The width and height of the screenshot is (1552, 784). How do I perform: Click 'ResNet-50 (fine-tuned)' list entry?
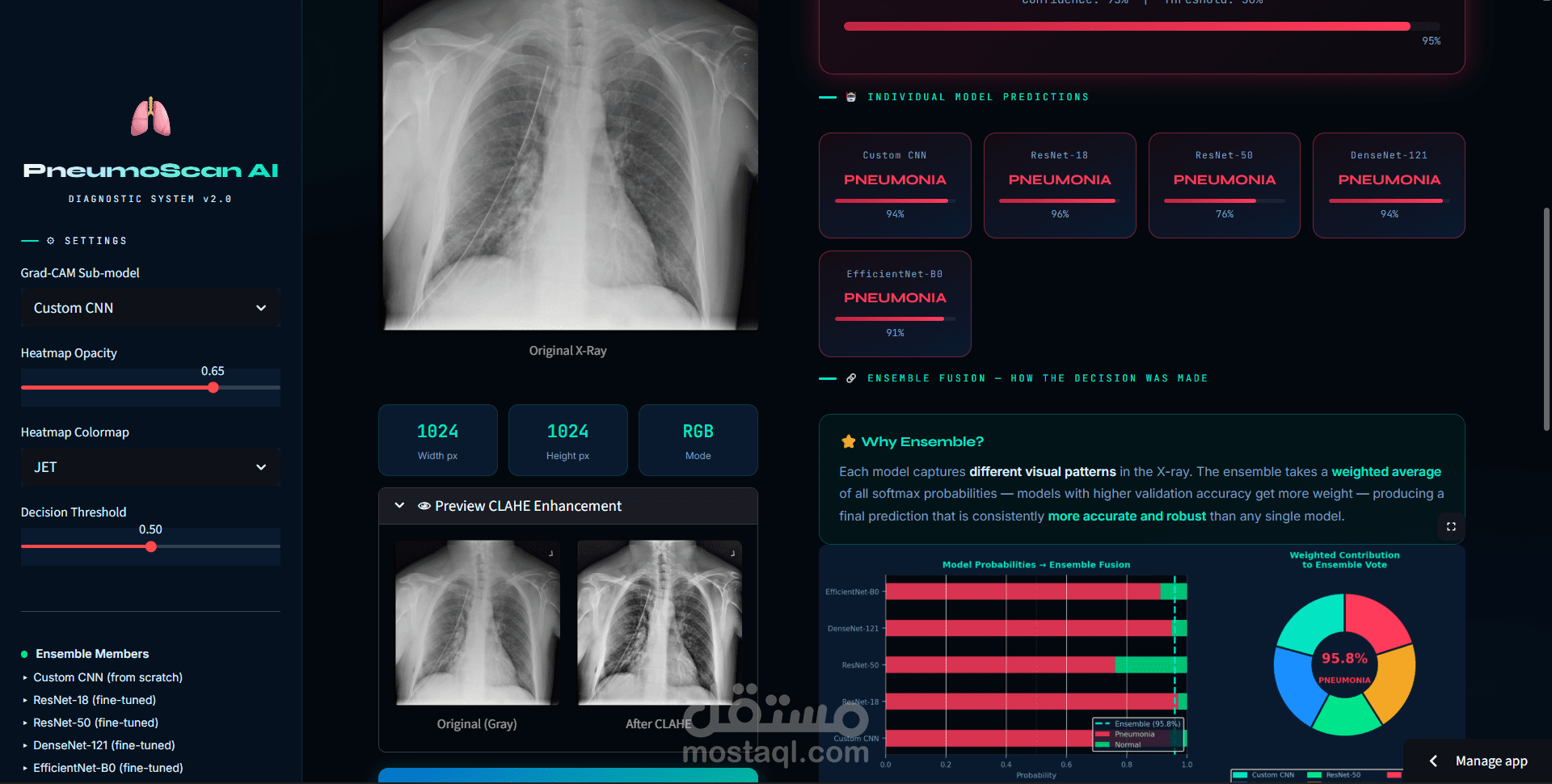pos(95,723)
